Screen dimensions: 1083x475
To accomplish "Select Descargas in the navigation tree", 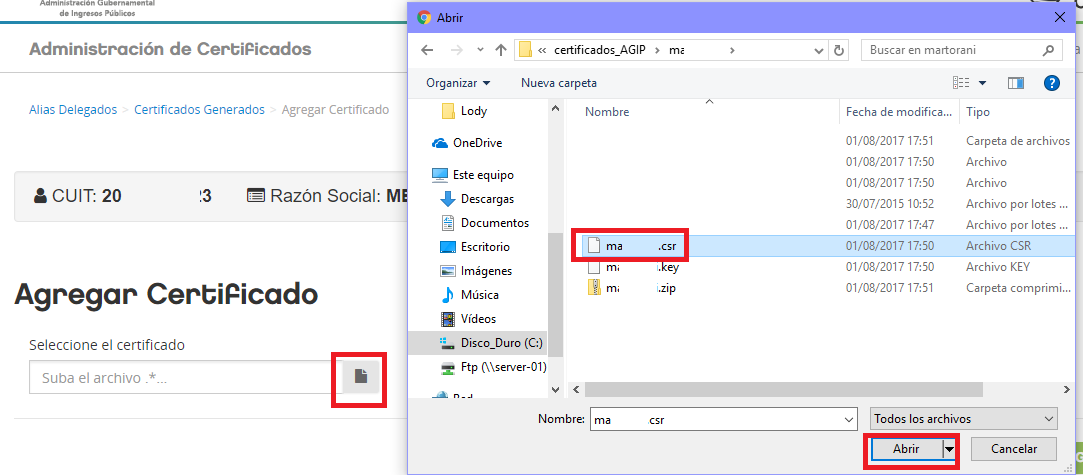I will pos(486,199).
